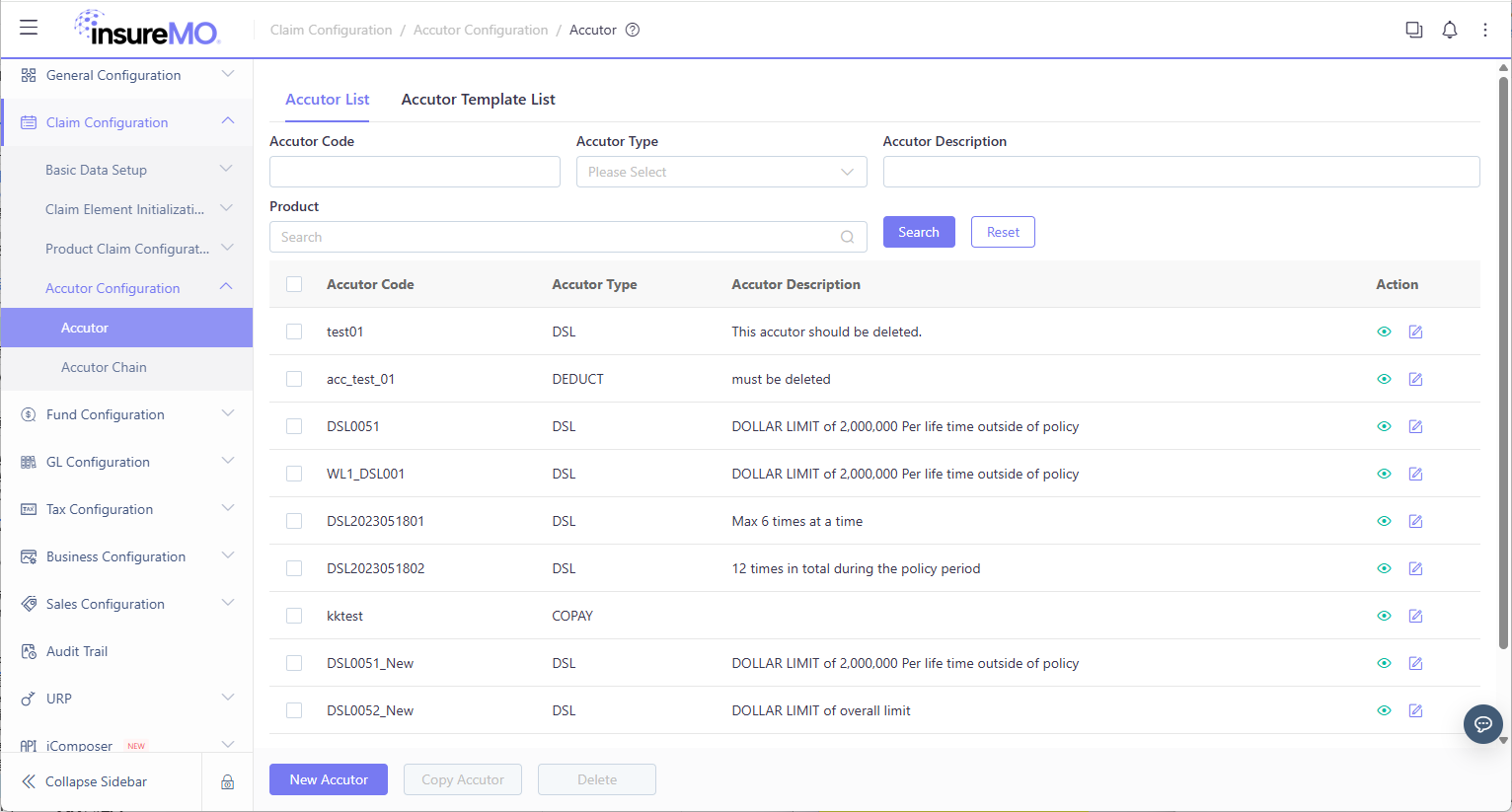This screenshot has width=1512, height=812.
Task: Edit the acc_test_01 accutor
Action: pos(1415,379)
